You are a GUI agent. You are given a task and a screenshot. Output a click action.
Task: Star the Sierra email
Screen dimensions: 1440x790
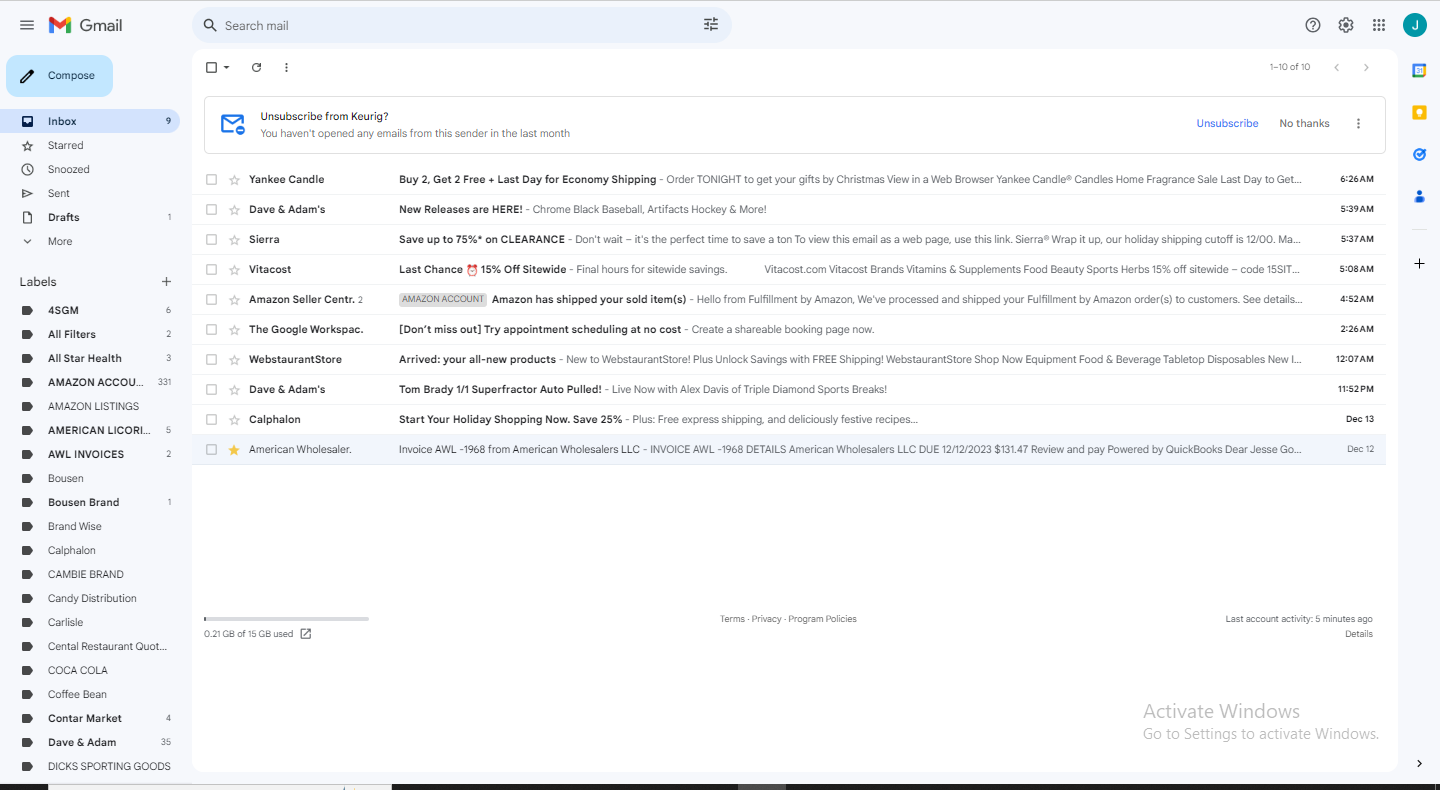coord(234,240)
